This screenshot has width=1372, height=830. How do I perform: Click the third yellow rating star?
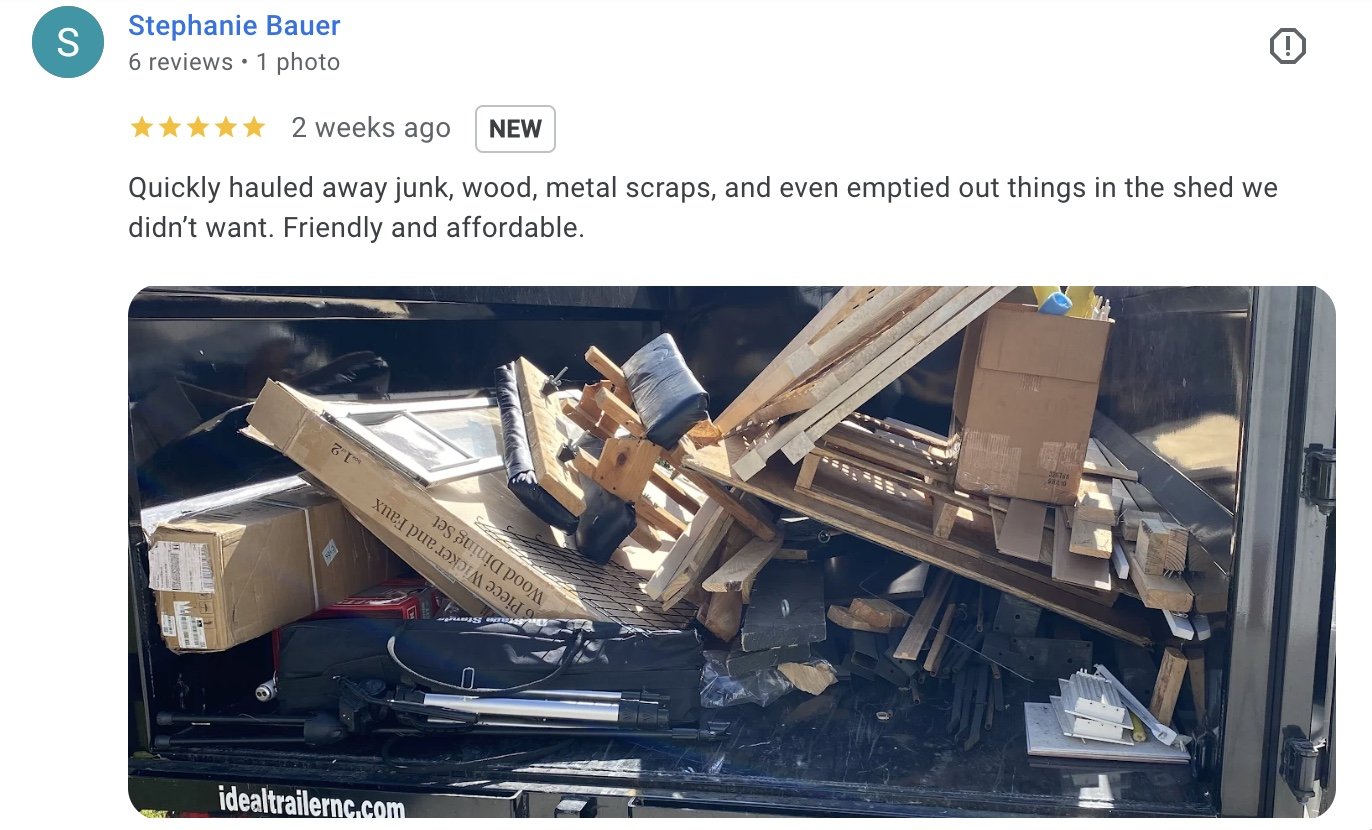click(x=197, y=127)
